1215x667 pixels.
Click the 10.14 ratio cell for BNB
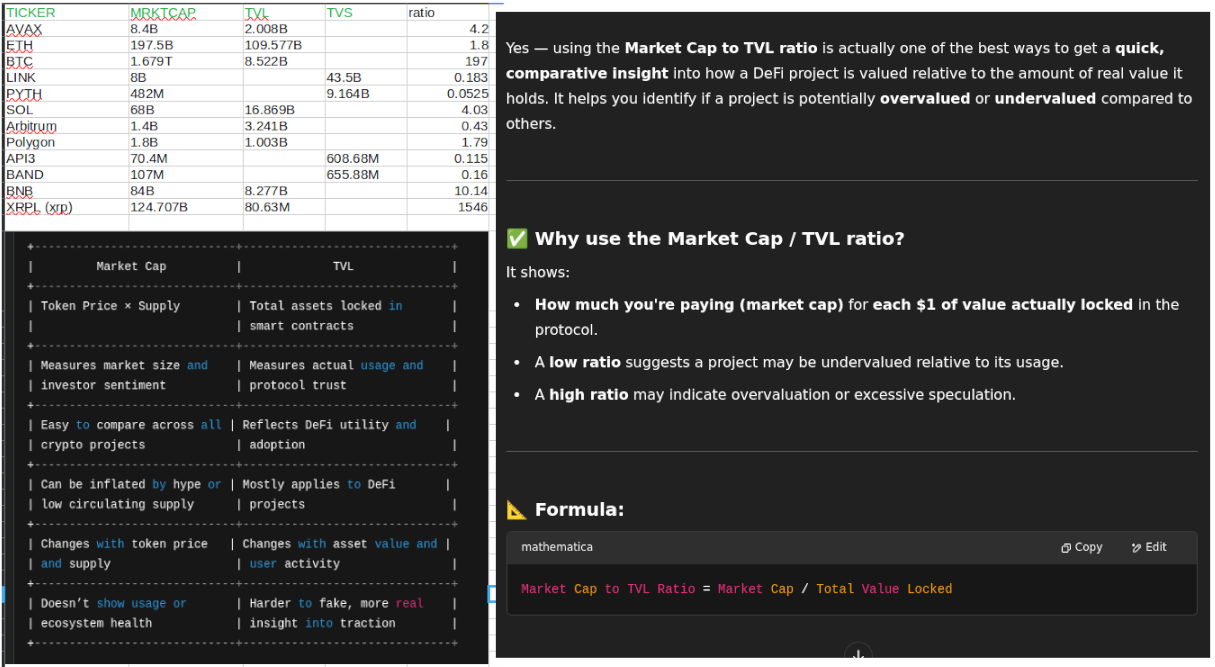[448, 190]
